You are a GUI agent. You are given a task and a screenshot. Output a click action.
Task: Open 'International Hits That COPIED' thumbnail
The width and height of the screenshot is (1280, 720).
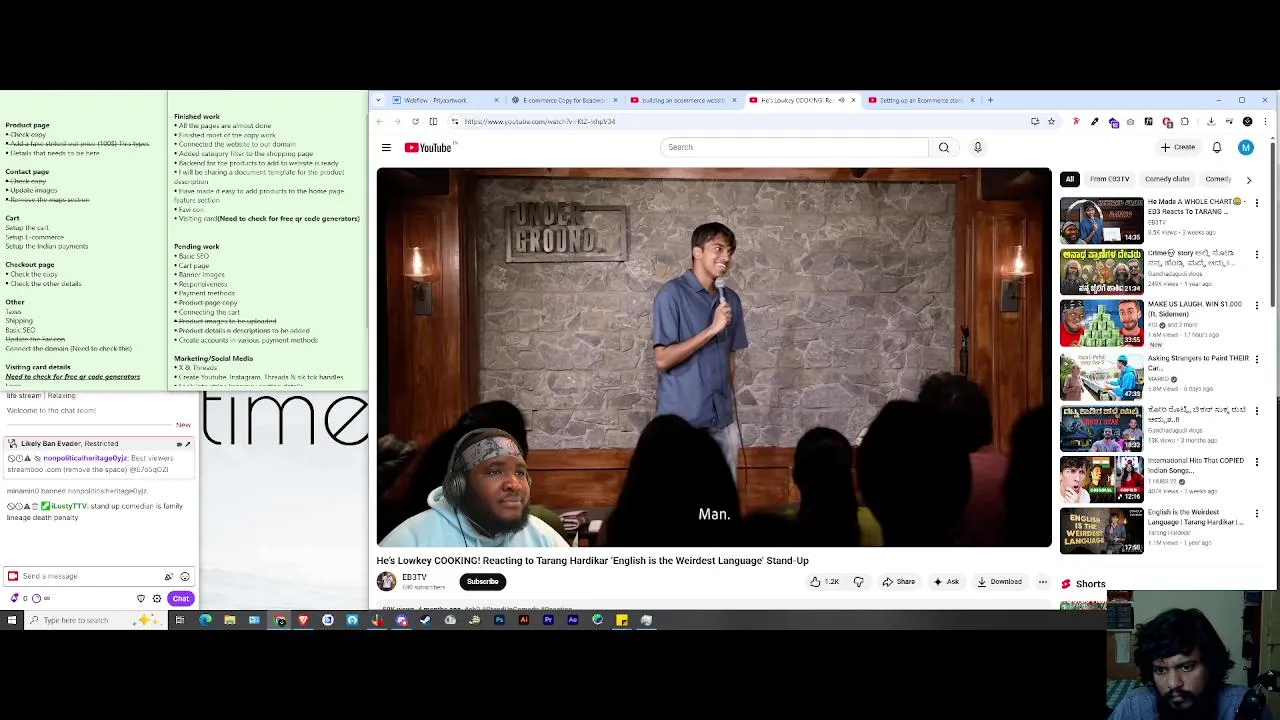(x=1101, y=479)
